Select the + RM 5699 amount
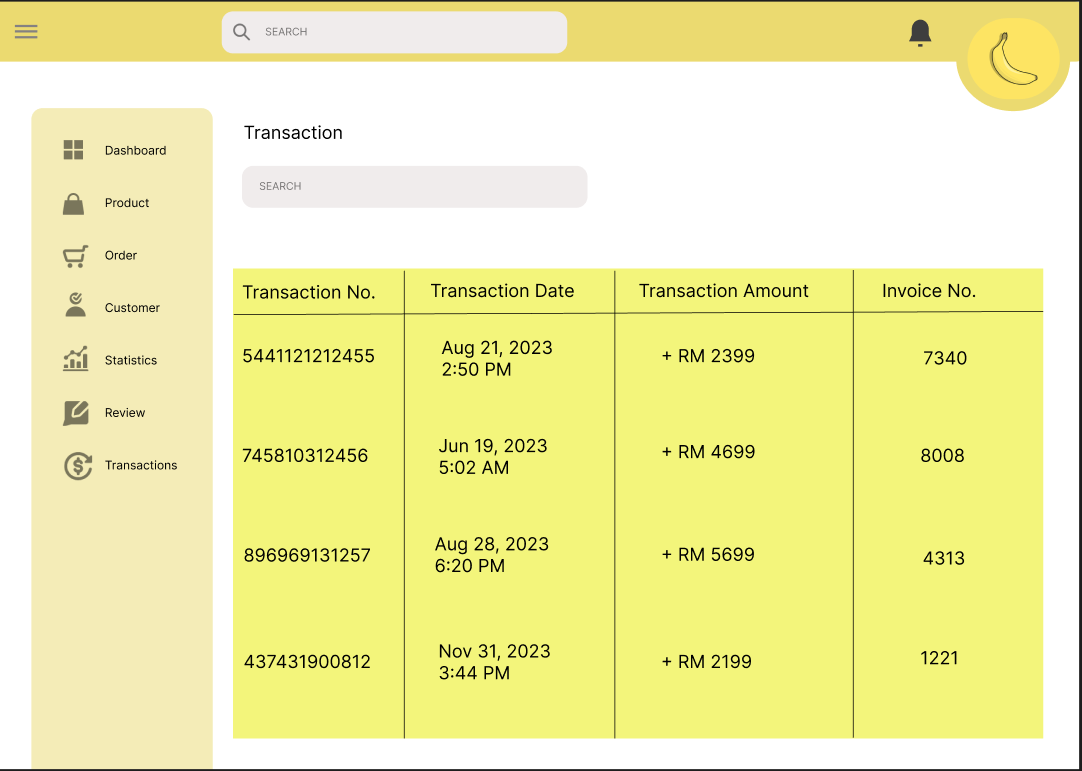The image size is (1082, 771). (x=708, y=555)
